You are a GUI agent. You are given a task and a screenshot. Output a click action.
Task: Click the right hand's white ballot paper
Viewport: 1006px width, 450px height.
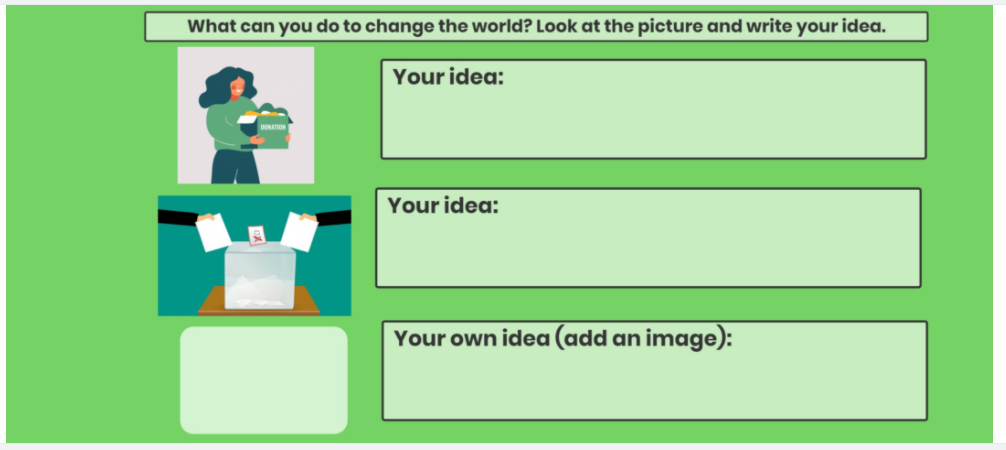coord(299,232)
